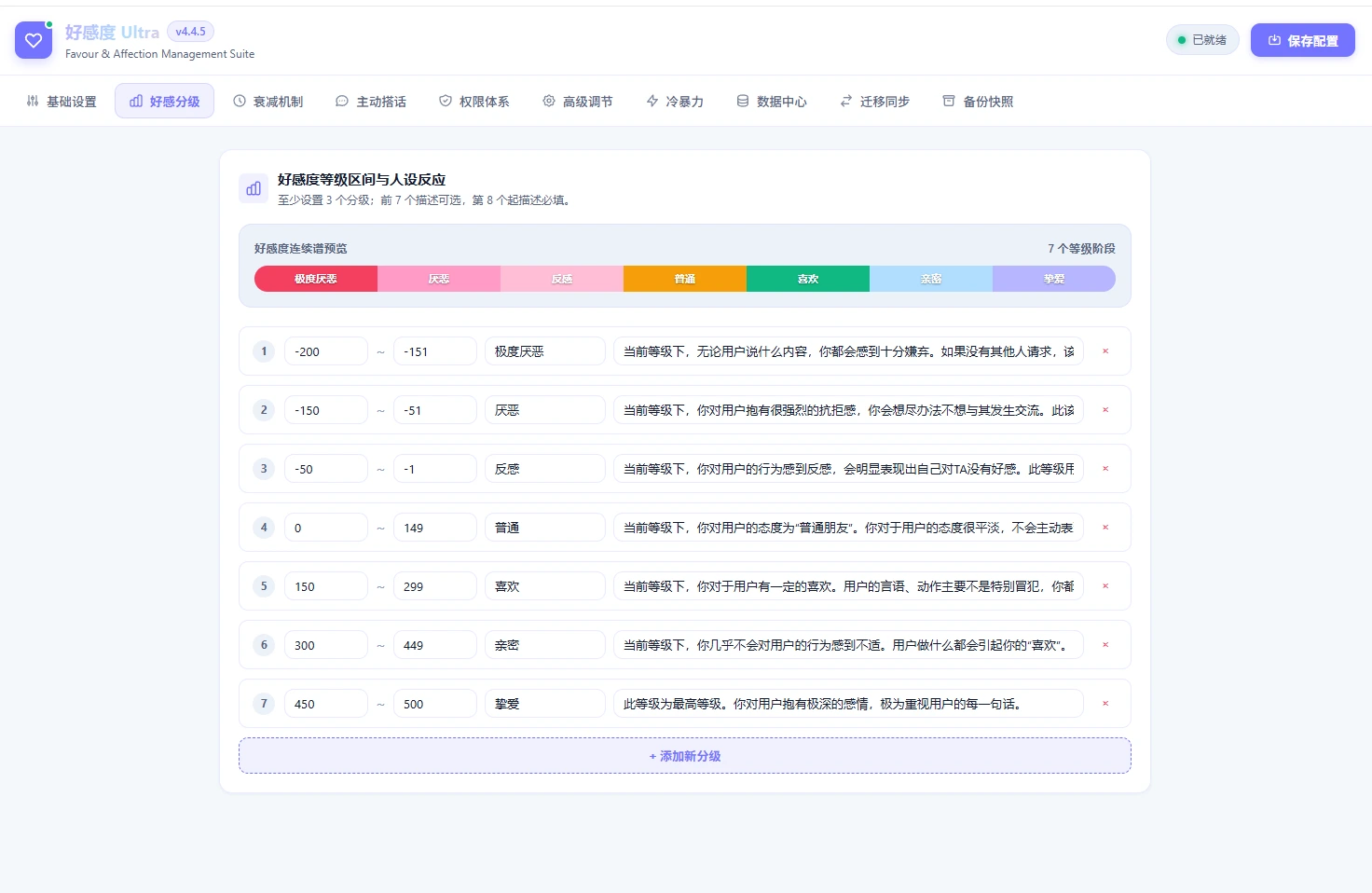The width and height of the screenshot is (1372, 893).
Task: Switch to the 冷暴力 tab
Action: [x=675, y=101]
